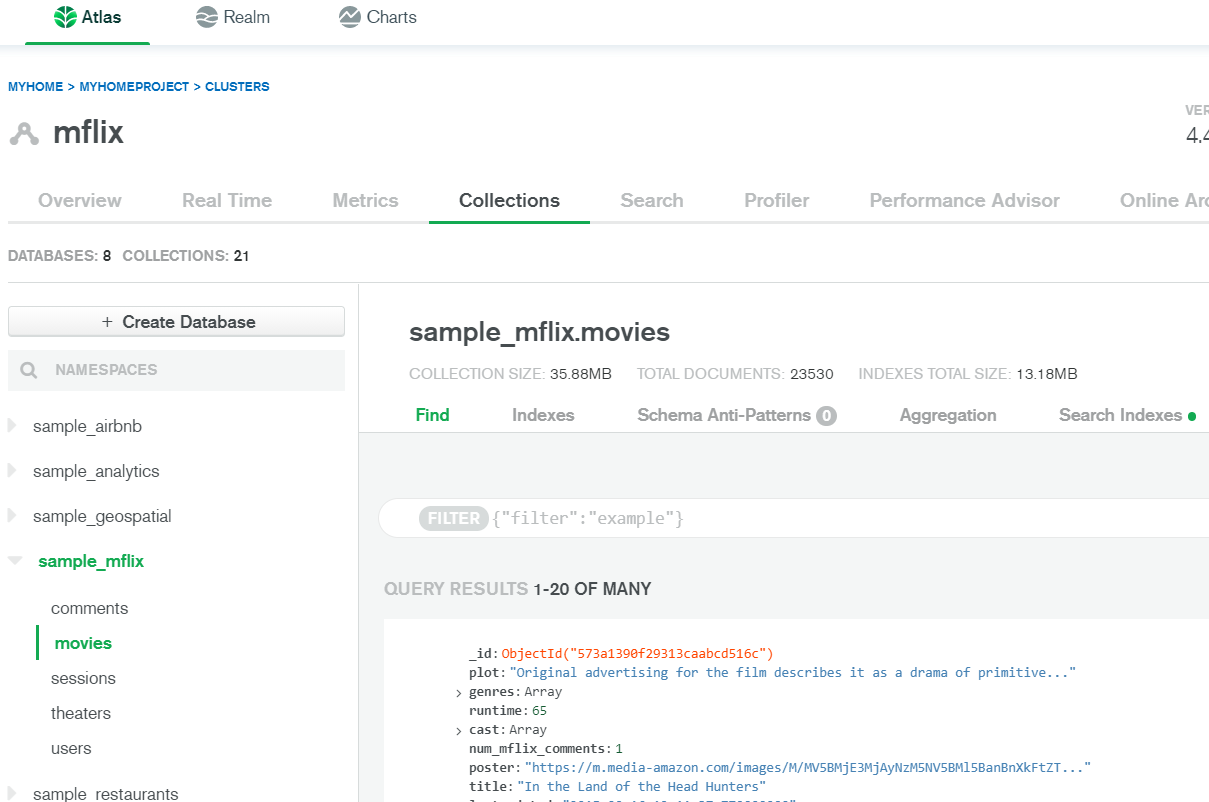Switch to the Indexes tab
This screenshot has width=1209, height=802.
[x=543, y=414]
